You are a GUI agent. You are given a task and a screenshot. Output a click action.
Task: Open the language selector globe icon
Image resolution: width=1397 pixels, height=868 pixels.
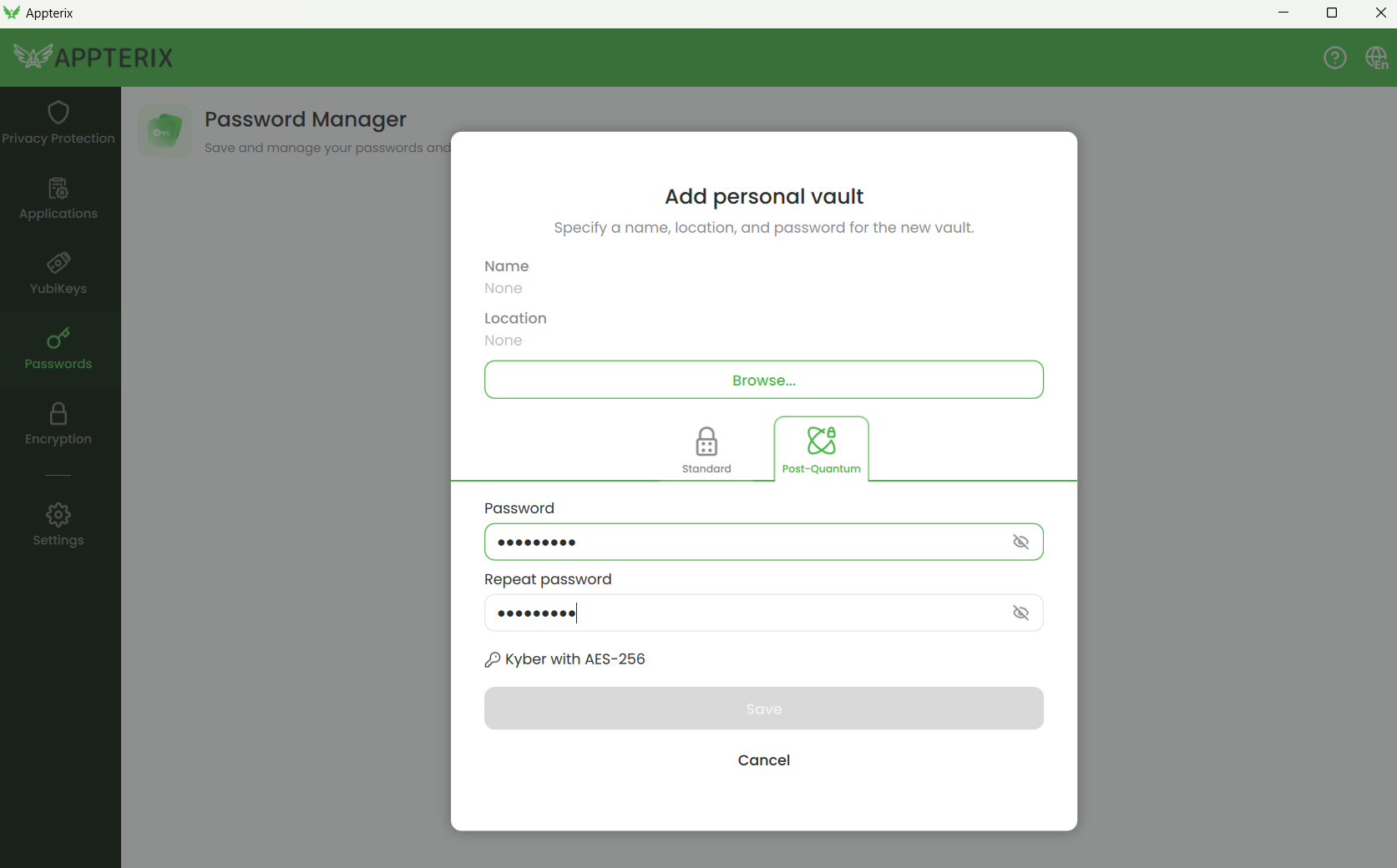pyautogui.click(x=1376, y=58)
